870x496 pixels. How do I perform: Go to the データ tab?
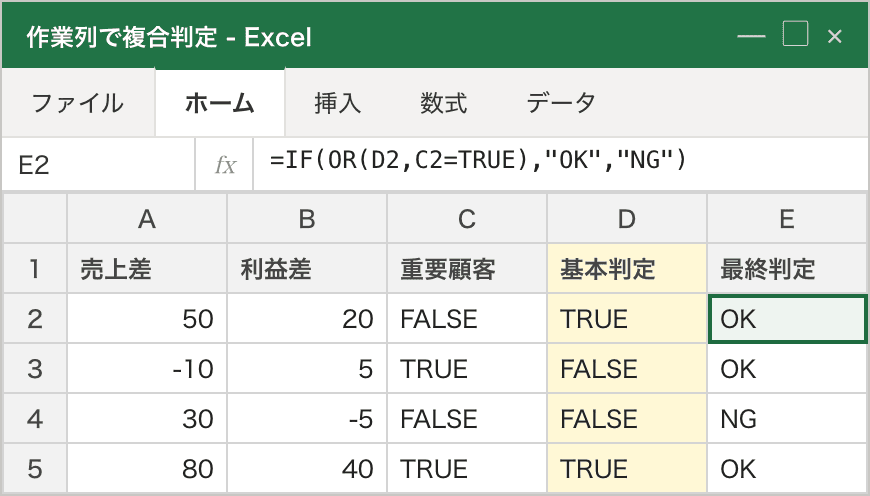coord(560,103)
